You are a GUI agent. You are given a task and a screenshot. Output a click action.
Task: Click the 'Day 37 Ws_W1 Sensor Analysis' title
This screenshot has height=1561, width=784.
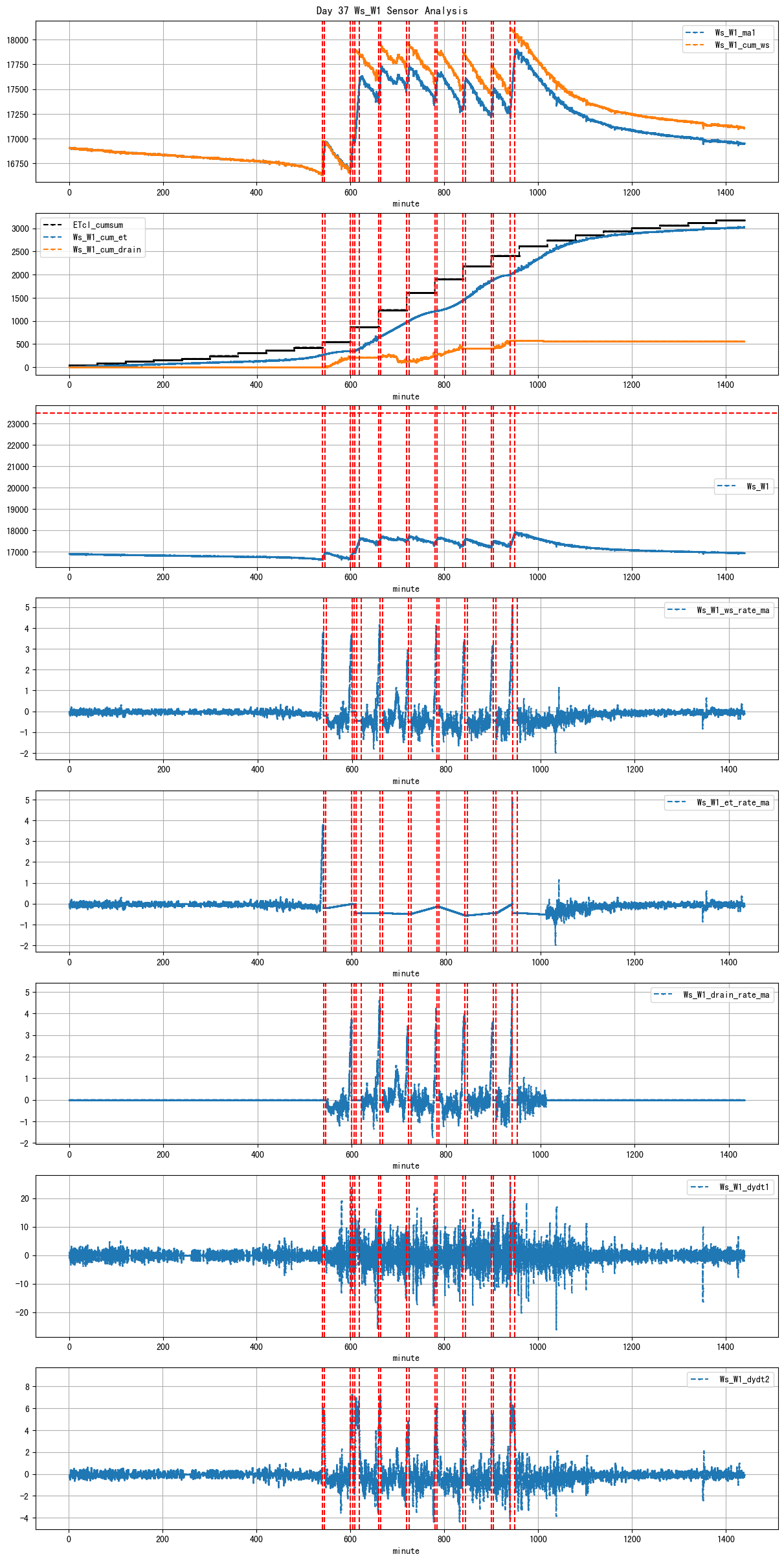392,10
